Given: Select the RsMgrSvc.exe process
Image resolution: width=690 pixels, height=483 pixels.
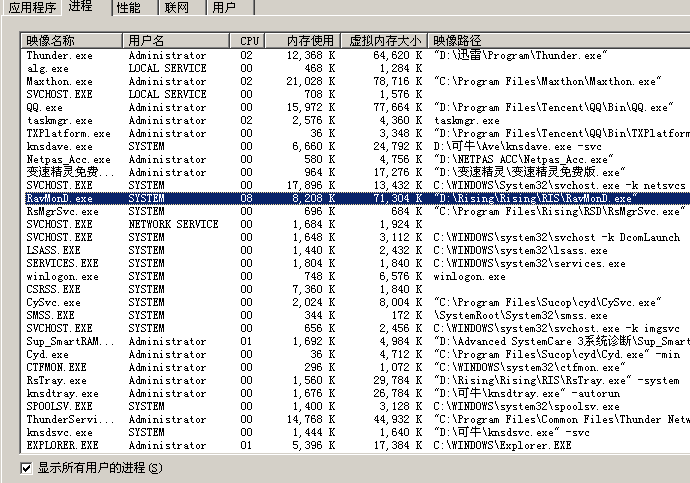Looking at the screenshot, I should pos(356,212).
